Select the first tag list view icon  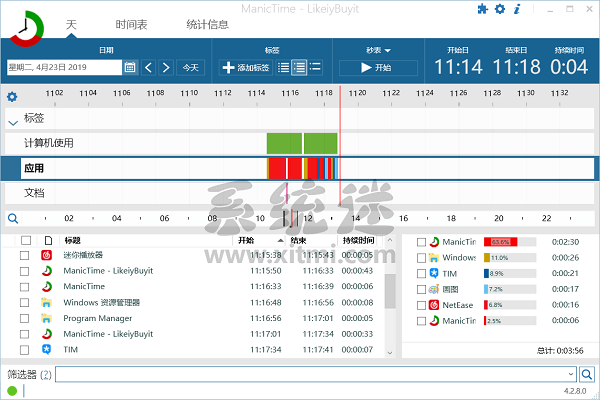tap(283, 67)
